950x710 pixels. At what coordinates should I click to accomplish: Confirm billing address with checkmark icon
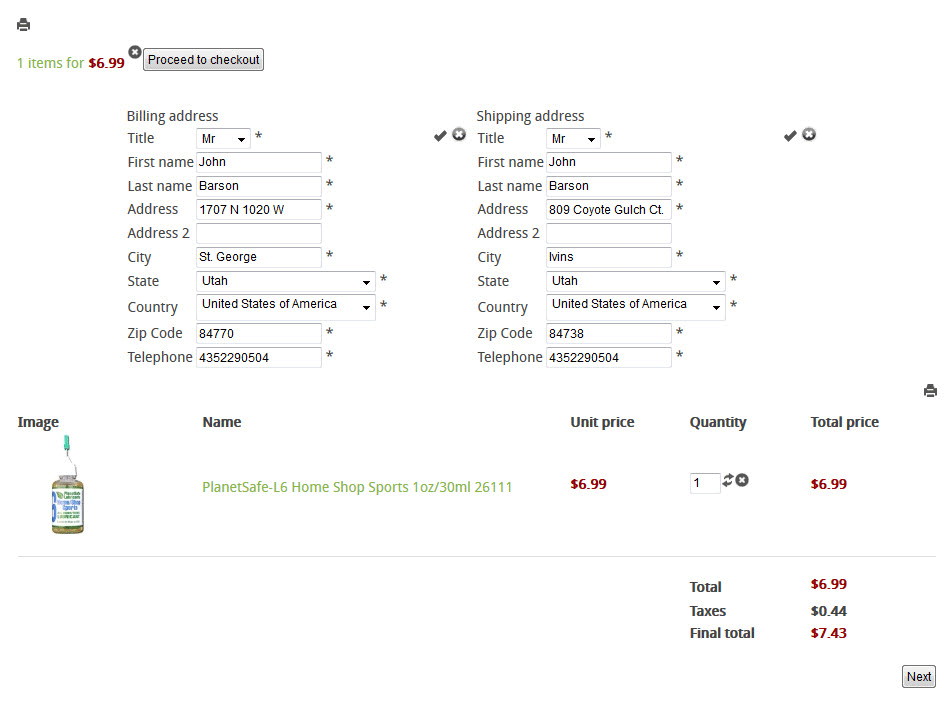click(440, 136)
